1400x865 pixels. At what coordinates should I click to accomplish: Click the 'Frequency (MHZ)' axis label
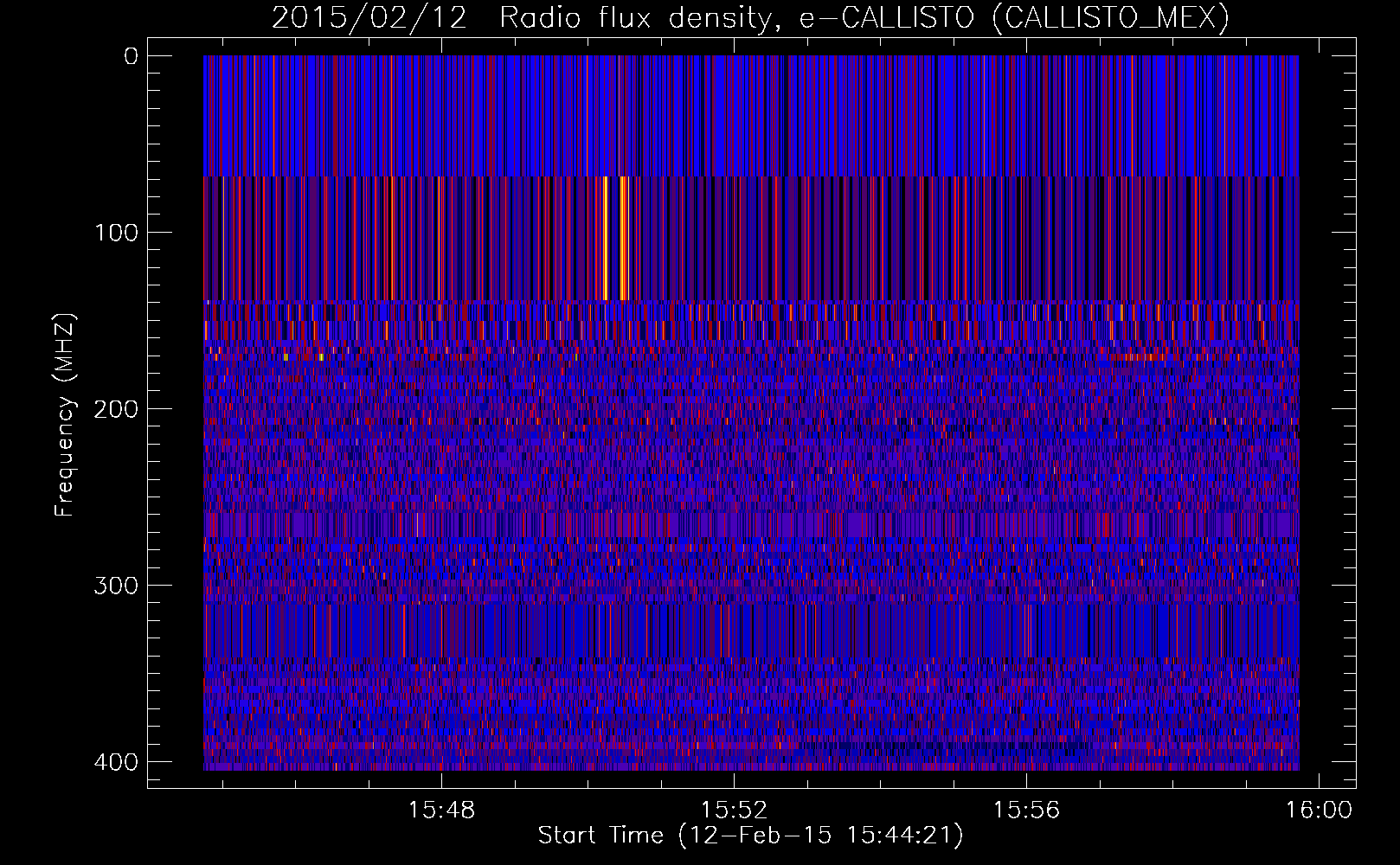(x=65, y=414)
